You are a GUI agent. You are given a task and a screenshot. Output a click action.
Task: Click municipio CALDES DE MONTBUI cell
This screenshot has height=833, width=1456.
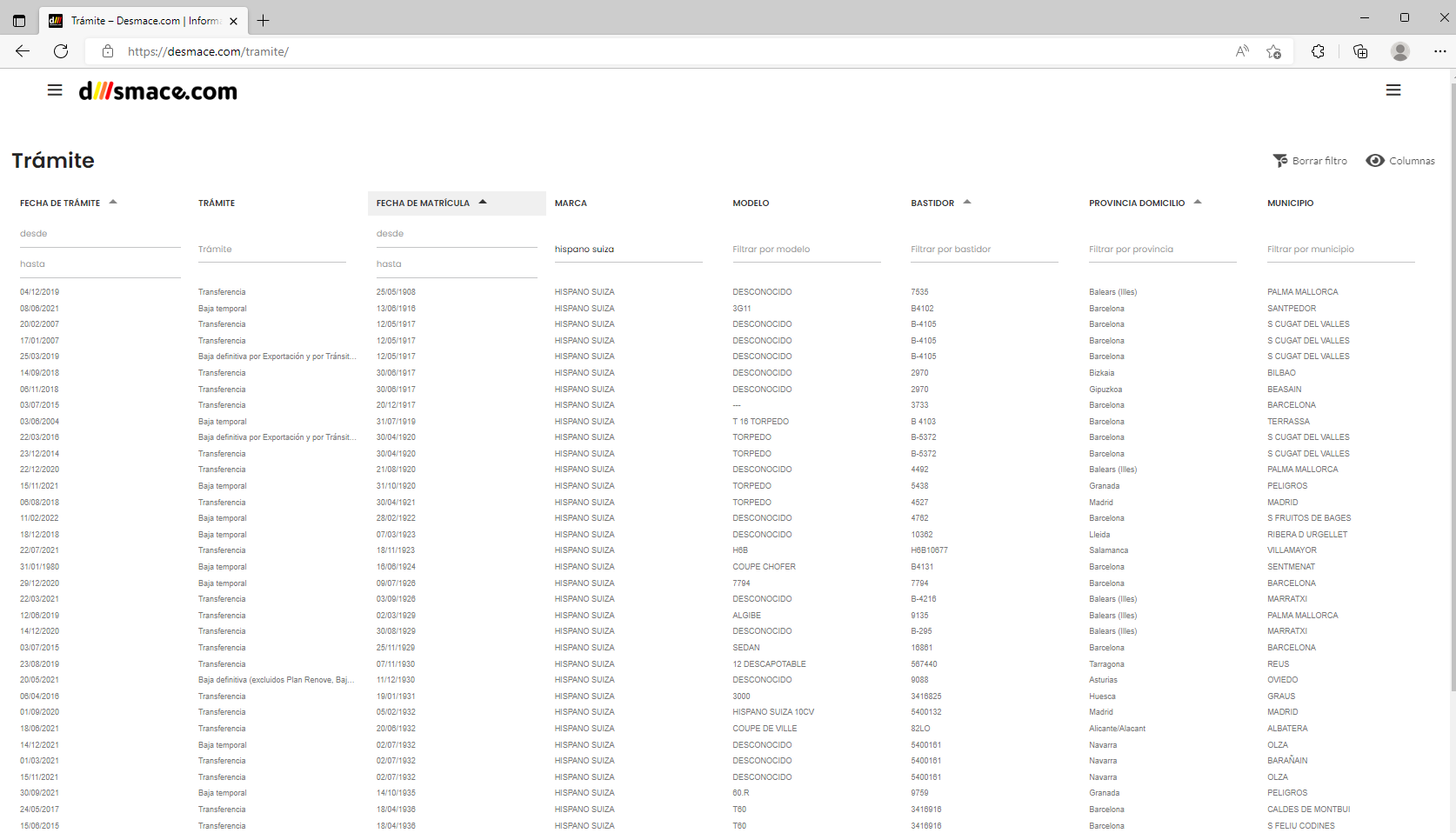[1309, 810]
